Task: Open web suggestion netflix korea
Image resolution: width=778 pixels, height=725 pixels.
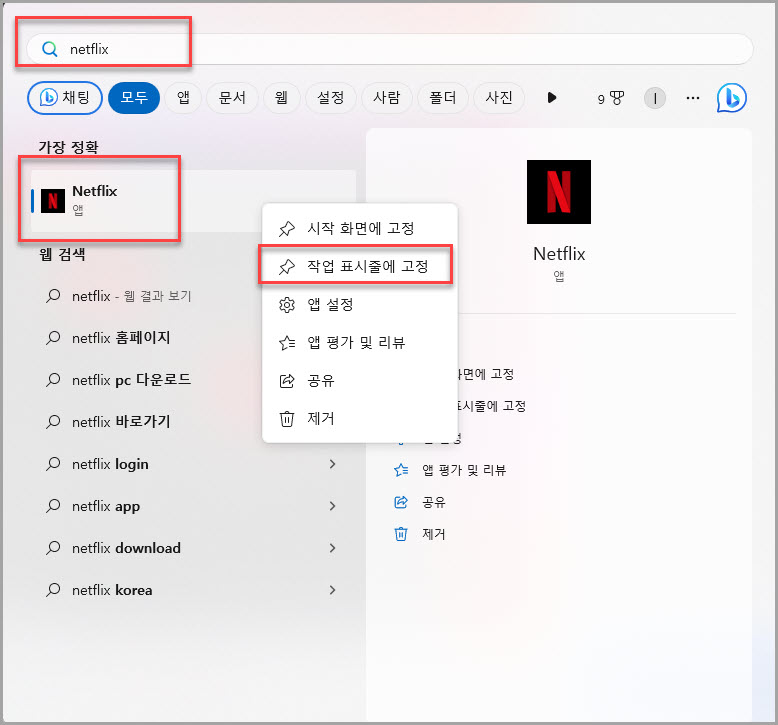Action: [x=194, y=590]
